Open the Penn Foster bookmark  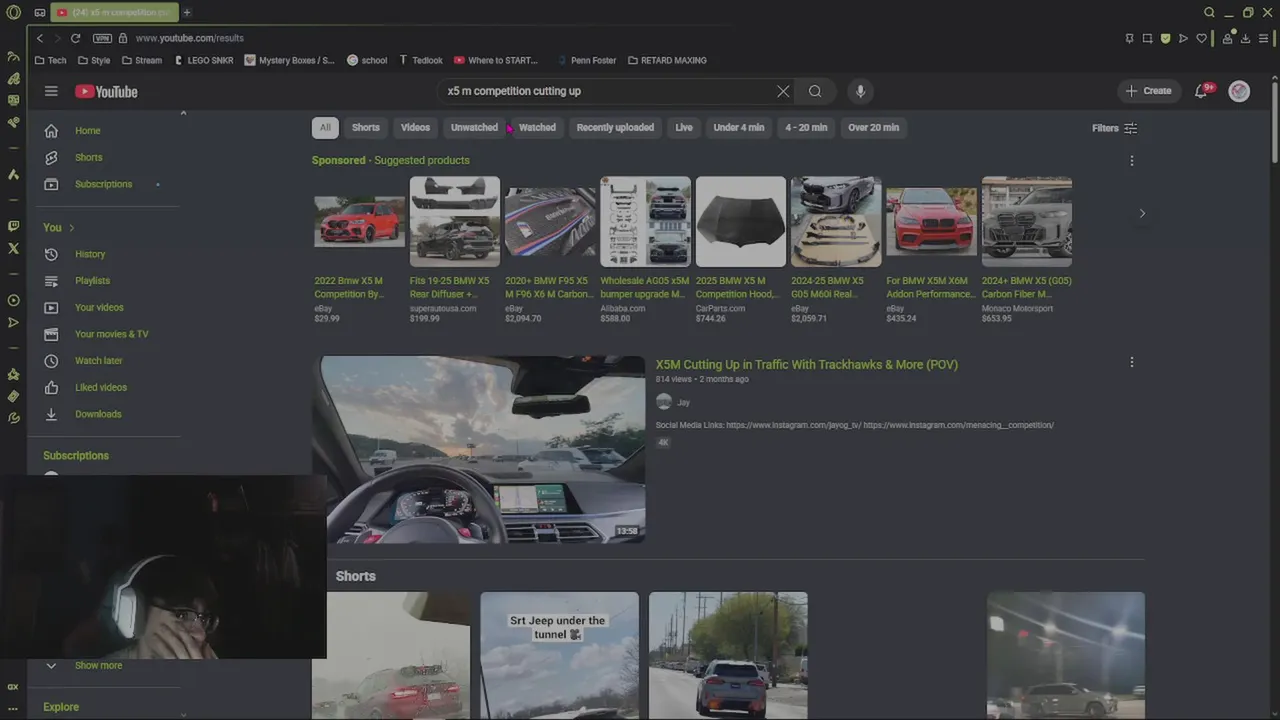[586, 60]
